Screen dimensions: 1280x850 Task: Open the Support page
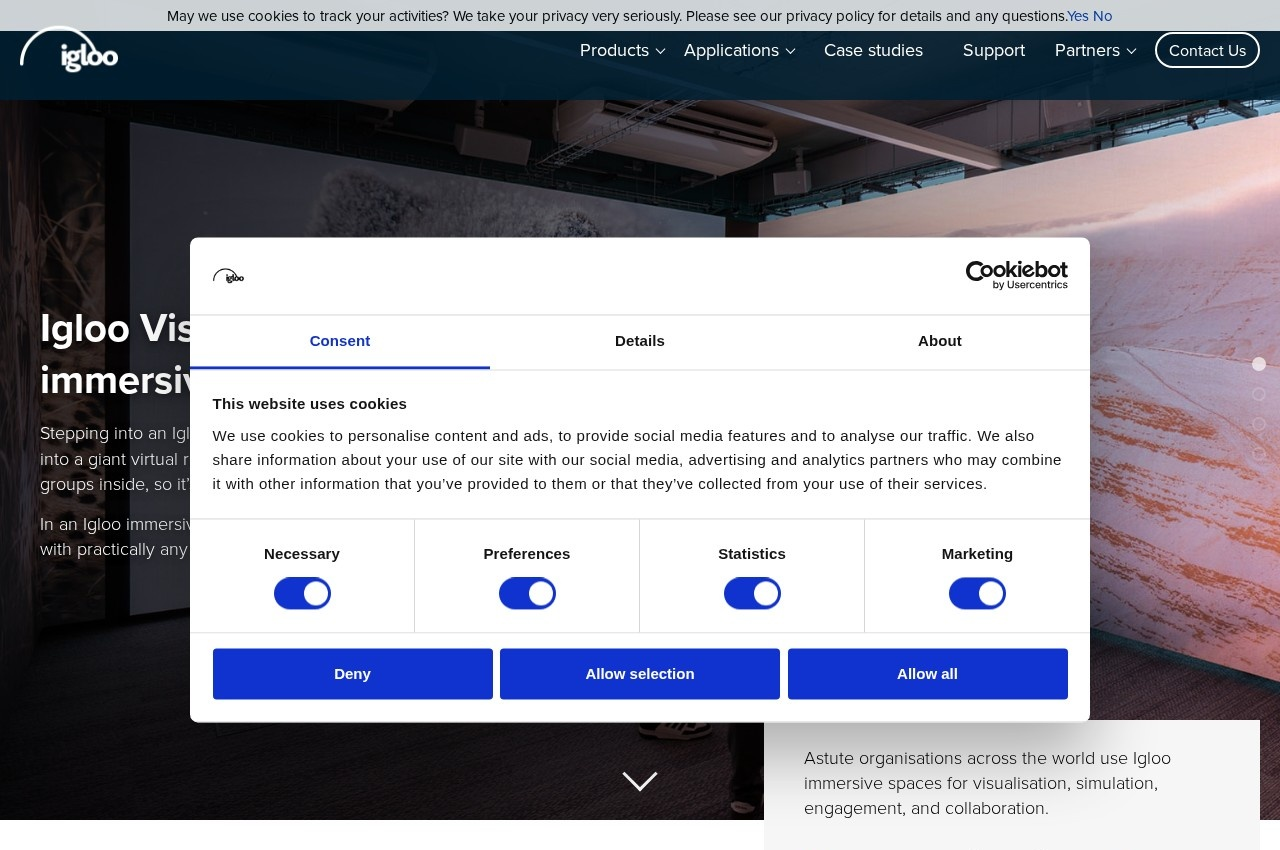[x=994, y=50]
